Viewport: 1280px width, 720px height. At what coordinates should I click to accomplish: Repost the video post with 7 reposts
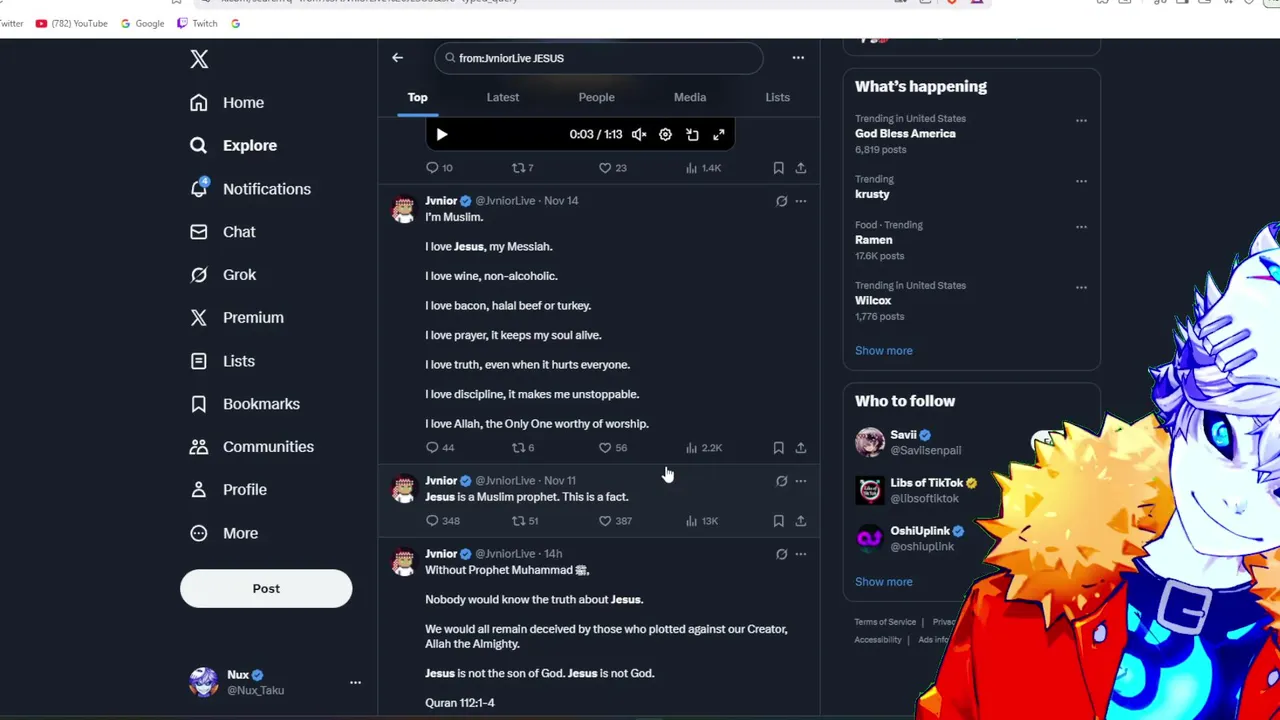[x=522, y=168]
